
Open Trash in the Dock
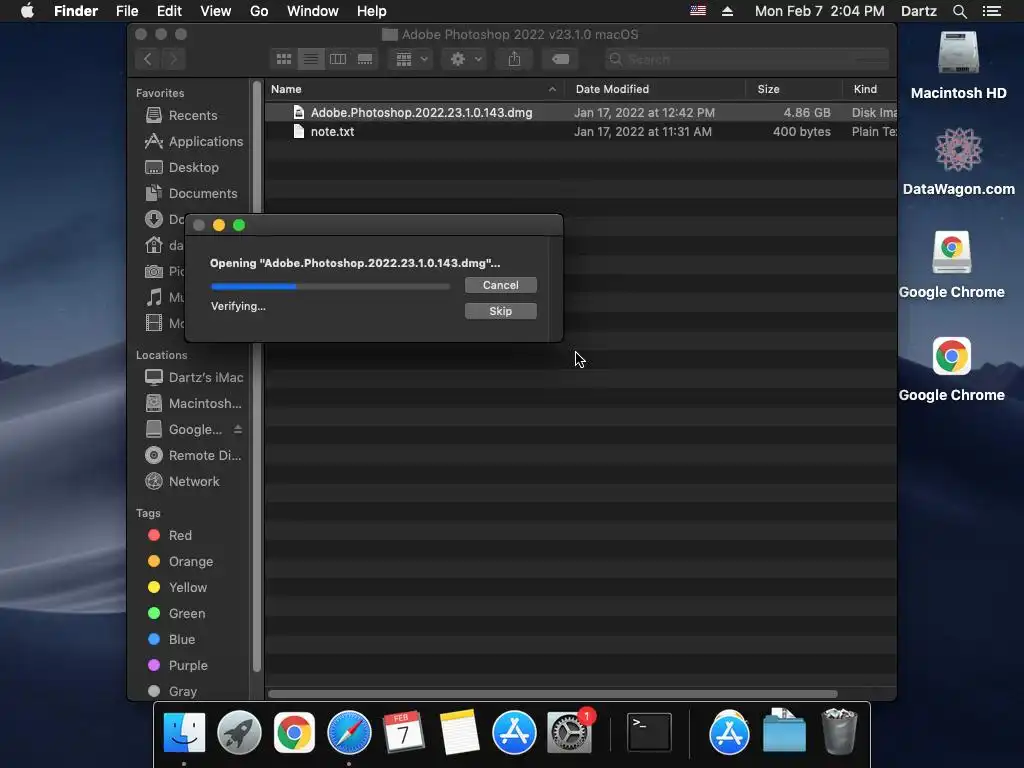click(x=839, y=731)
